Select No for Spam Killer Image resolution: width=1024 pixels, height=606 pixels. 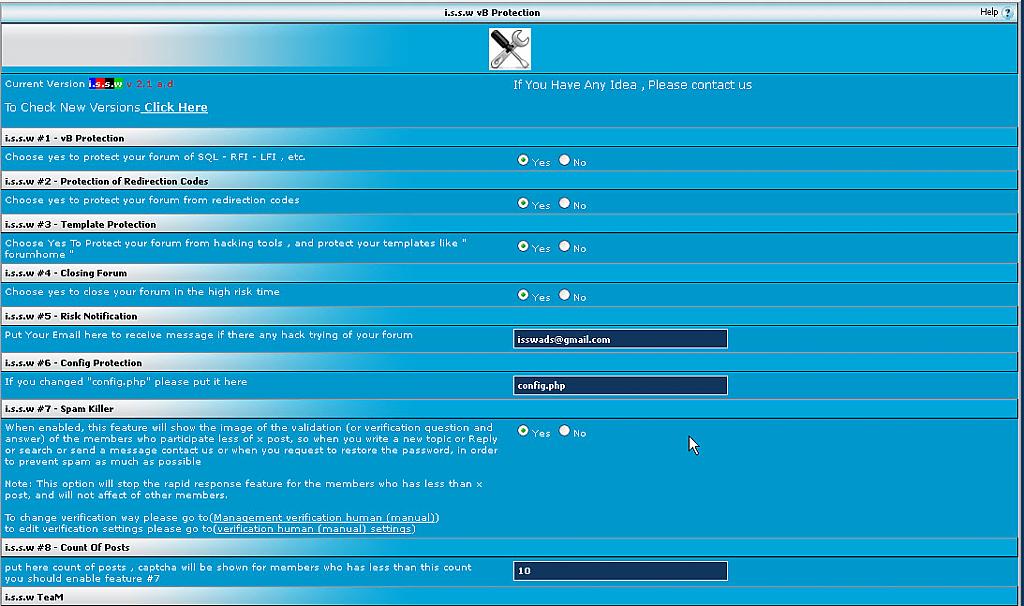click(x=565, y=431)
